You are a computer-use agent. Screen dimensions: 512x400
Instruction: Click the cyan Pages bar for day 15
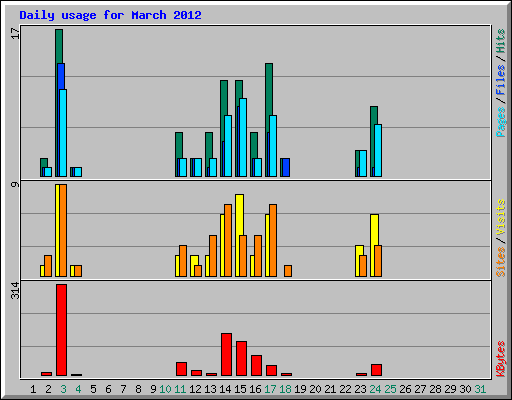(243, 137)
